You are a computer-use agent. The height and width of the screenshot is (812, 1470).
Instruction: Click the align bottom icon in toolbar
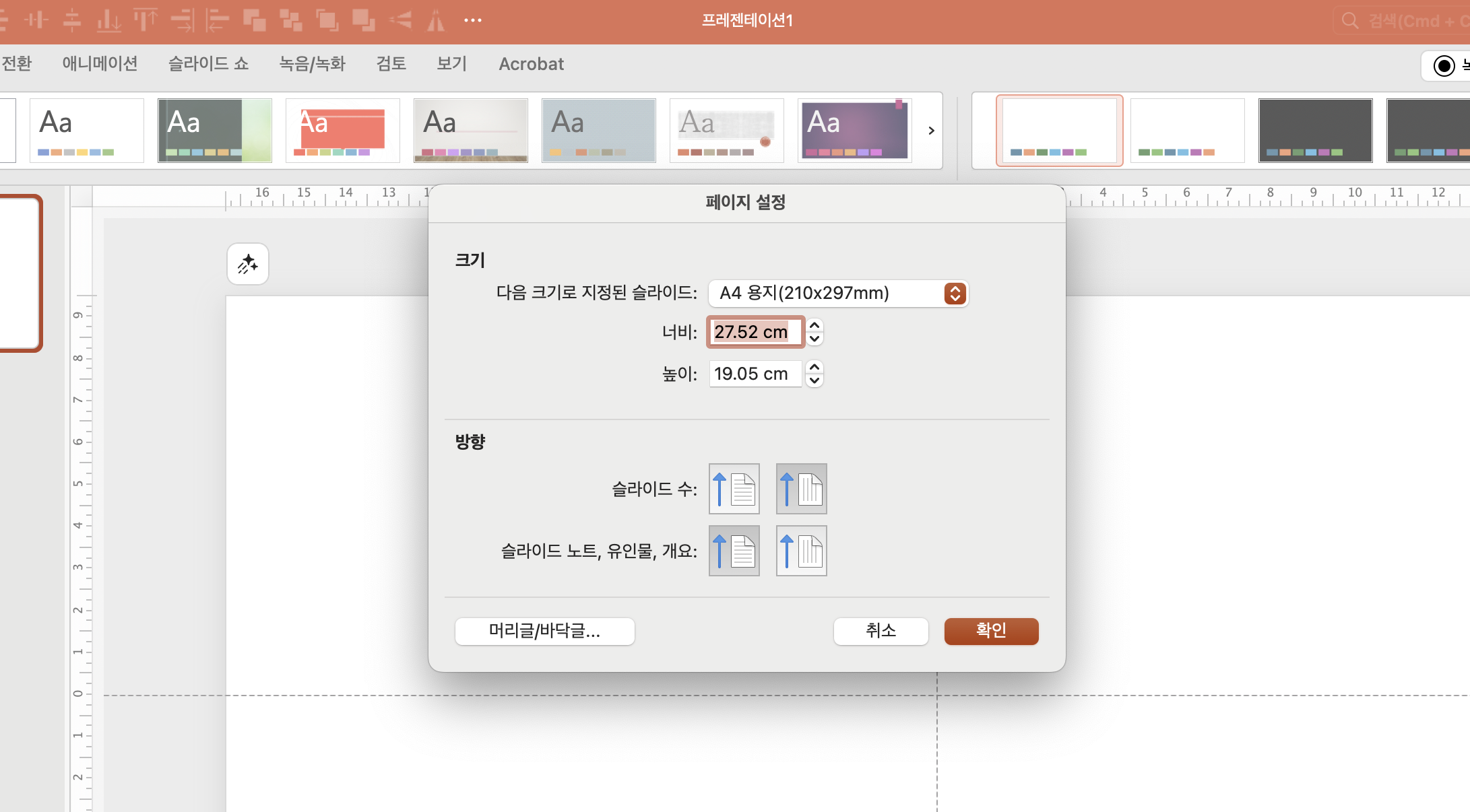tap(108, 20)
